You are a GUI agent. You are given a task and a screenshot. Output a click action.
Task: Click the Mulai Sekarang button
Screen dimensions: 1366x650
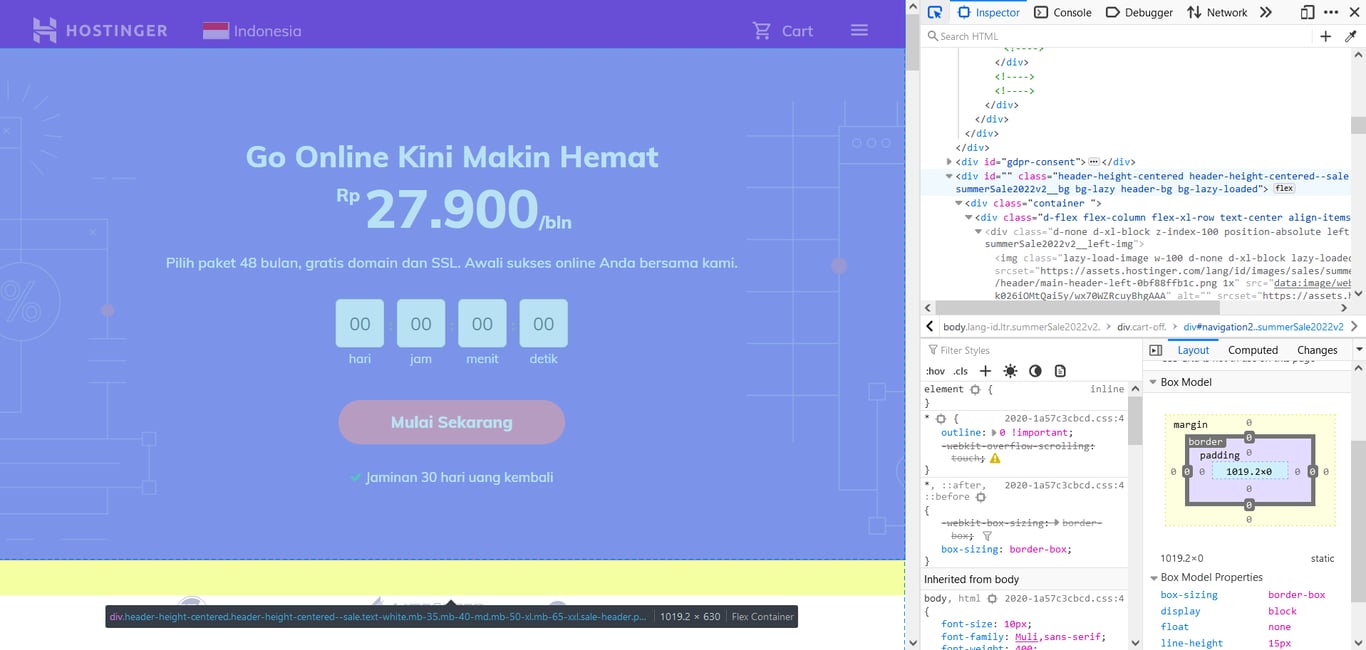click(x=452, y=422)
